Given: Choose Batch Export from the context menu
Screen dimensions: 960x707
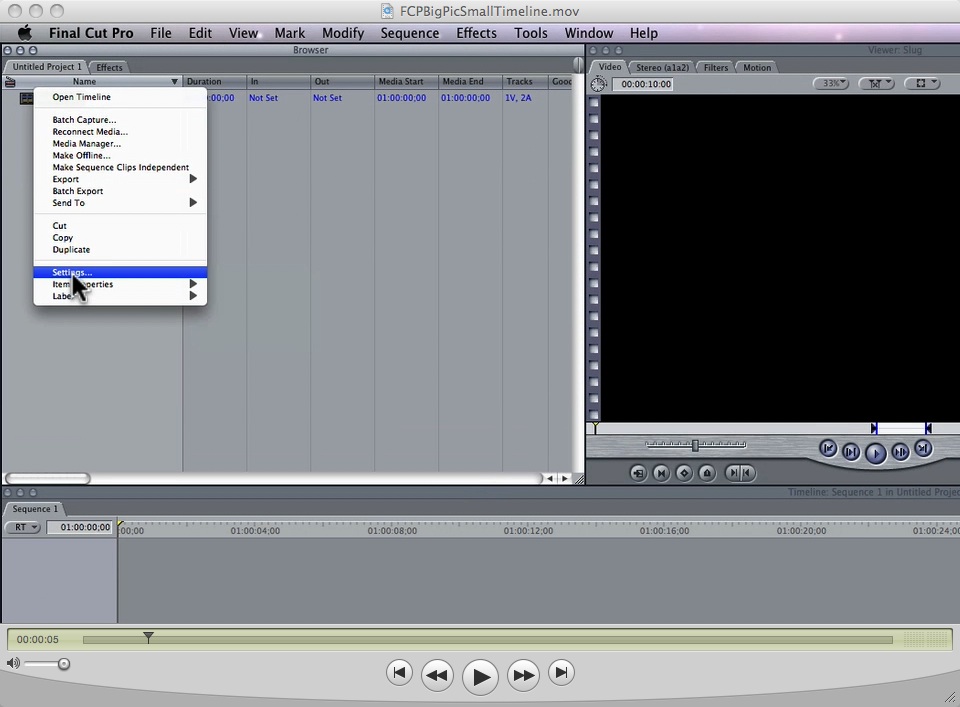Looking at the screenshot, I should [120, 191].
